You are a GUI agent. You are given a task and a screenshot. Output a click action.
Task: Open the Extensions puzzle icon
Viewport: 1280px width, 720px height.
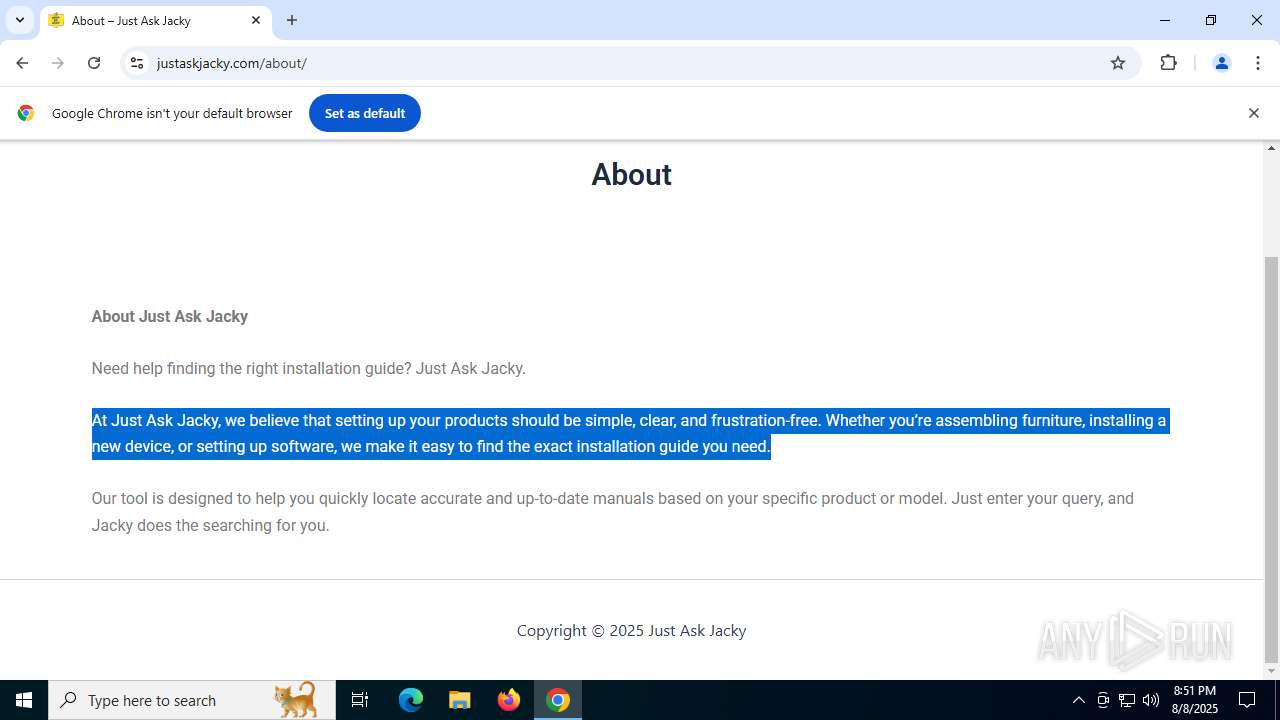coord(1168,63)
